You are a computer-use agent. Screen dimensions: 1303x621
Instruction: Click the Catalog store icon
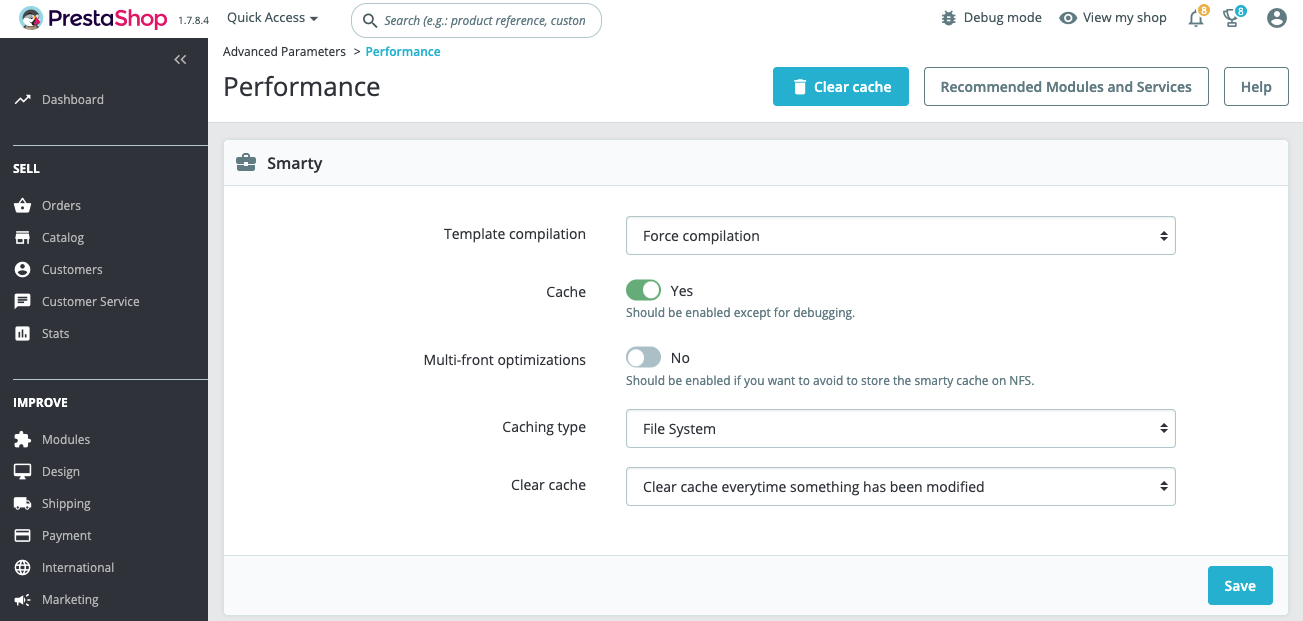[22, 238]
